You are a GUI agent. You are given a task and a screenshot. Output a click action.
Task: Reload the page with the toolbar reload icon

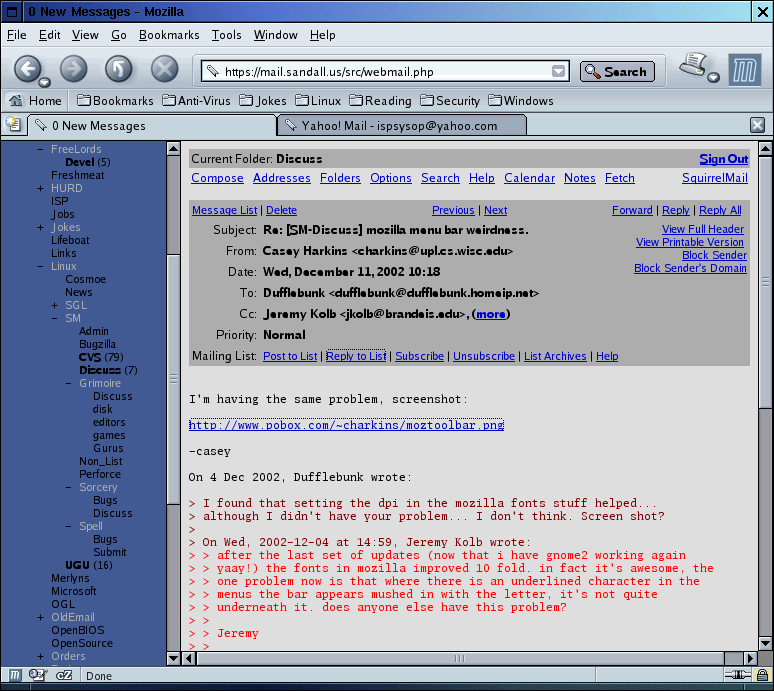coord(119,69)
